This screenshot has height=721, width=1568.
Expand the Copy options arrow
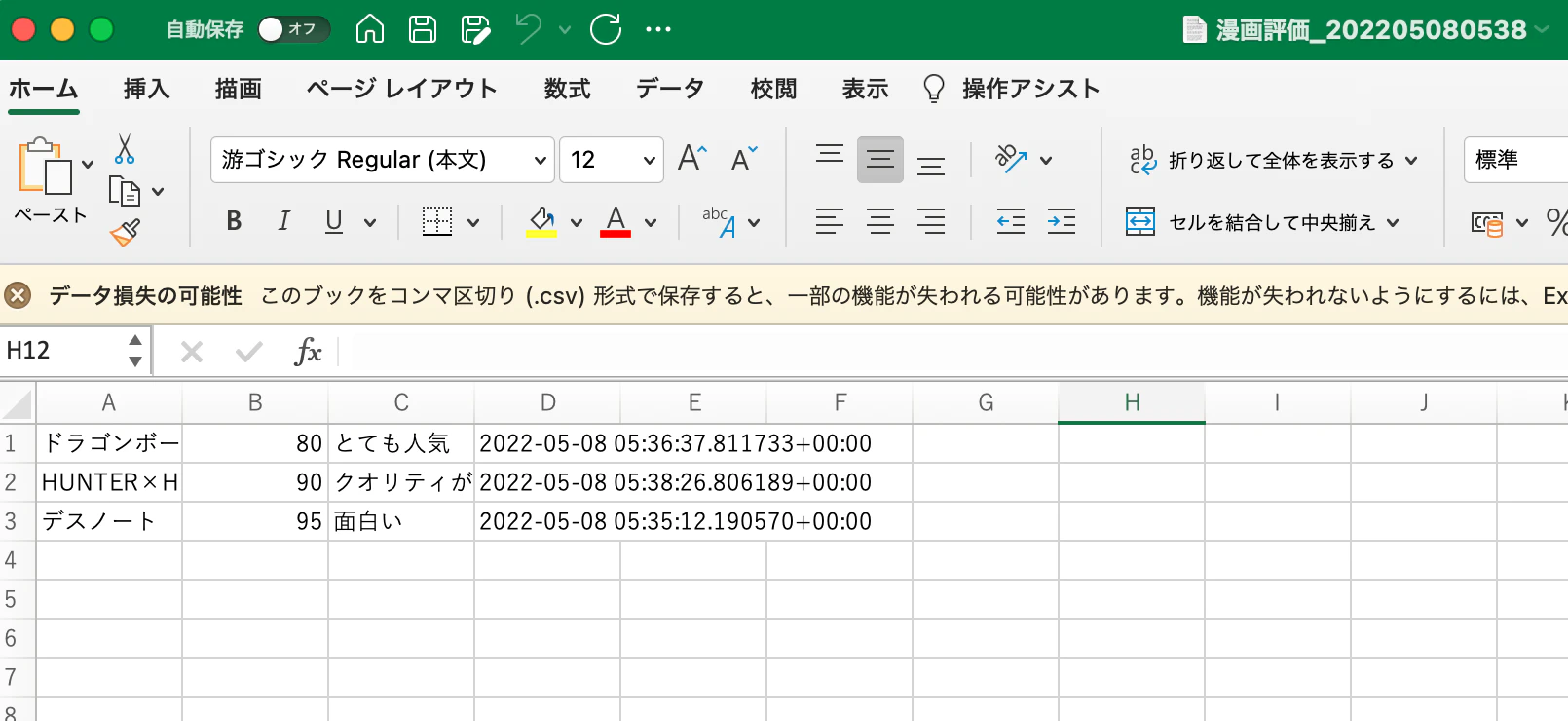[x=158, y=192]
